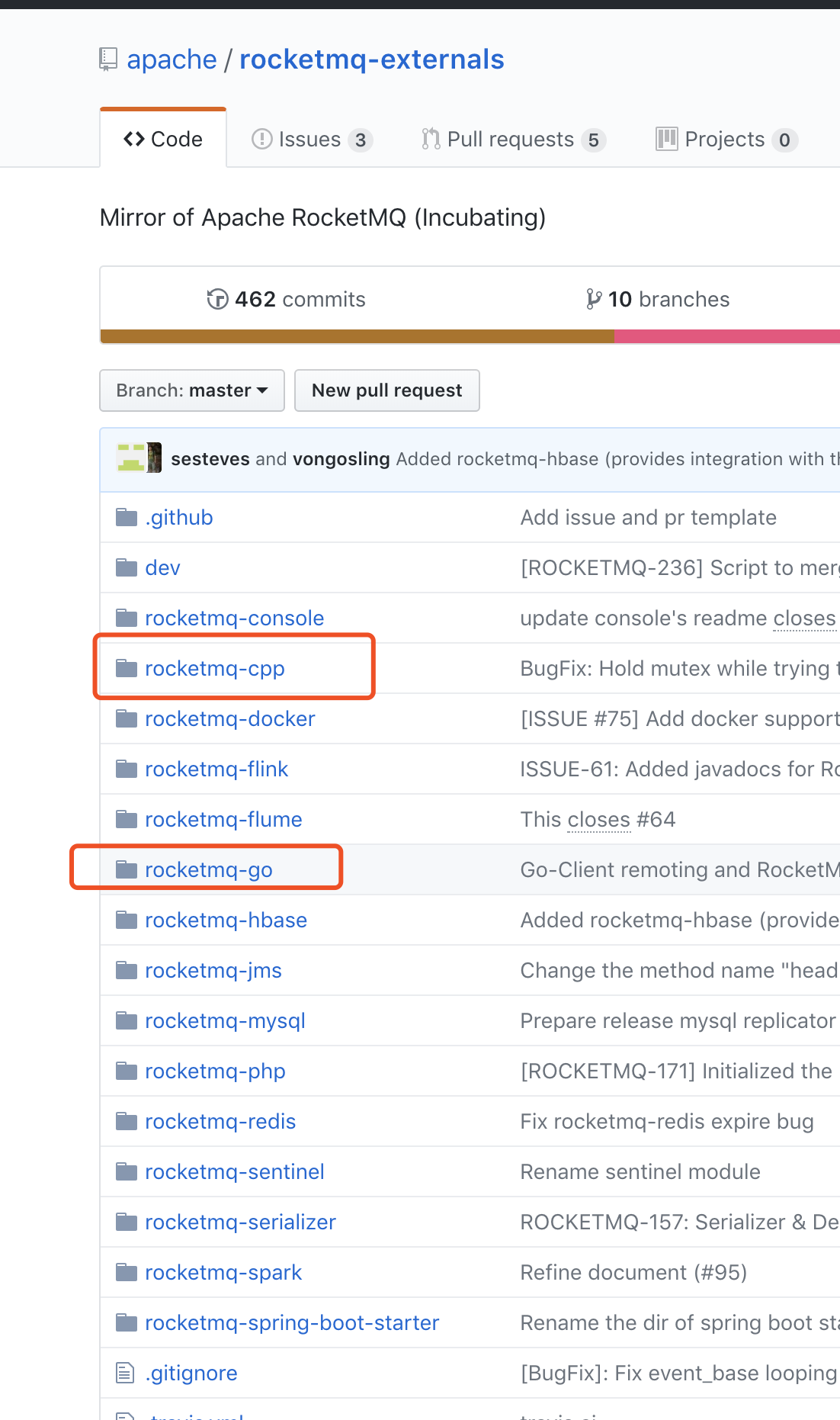Click the pink language bar segment
840x1420 pixels.
click(727, 336)
